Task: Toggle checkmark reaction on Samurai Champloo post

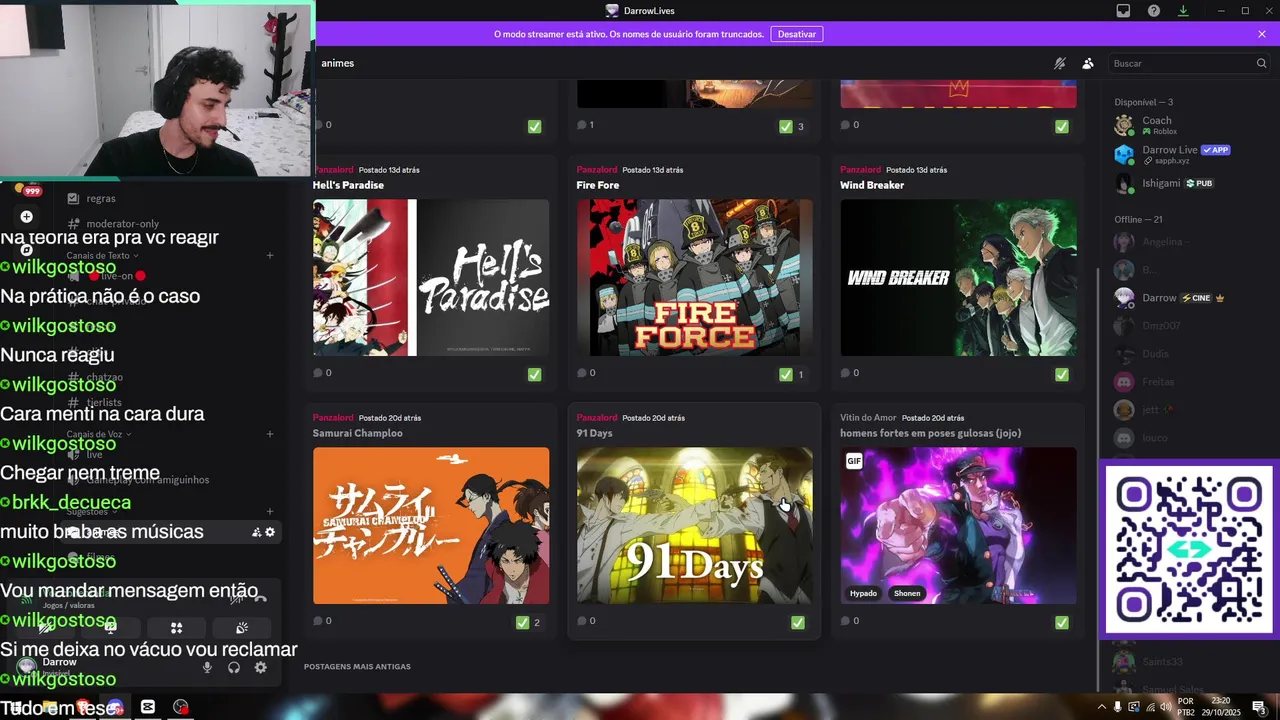Action: (x=528, y=622)
